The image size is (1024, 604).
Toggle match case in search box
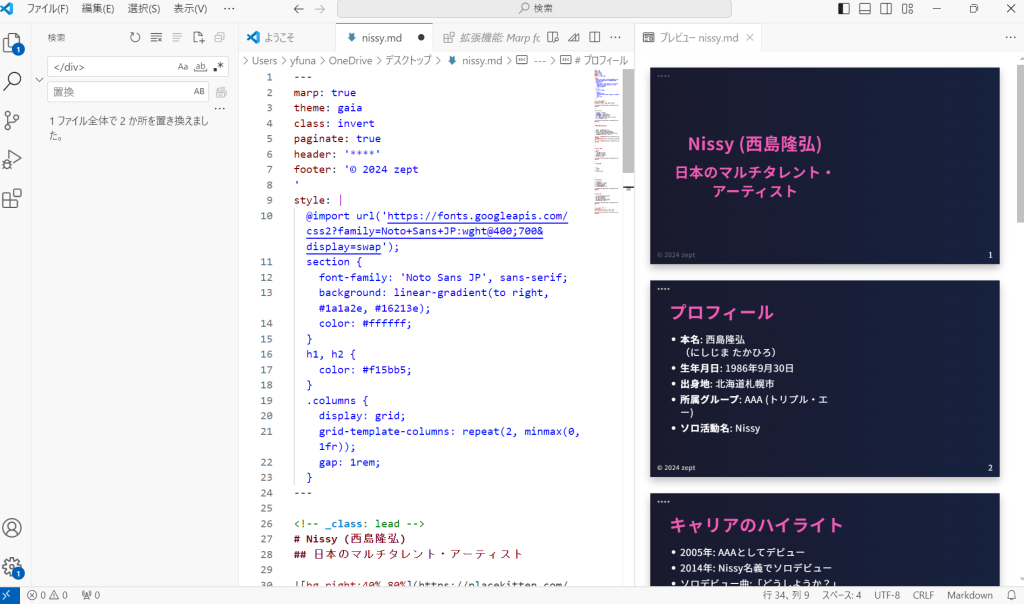click(183, 67)
